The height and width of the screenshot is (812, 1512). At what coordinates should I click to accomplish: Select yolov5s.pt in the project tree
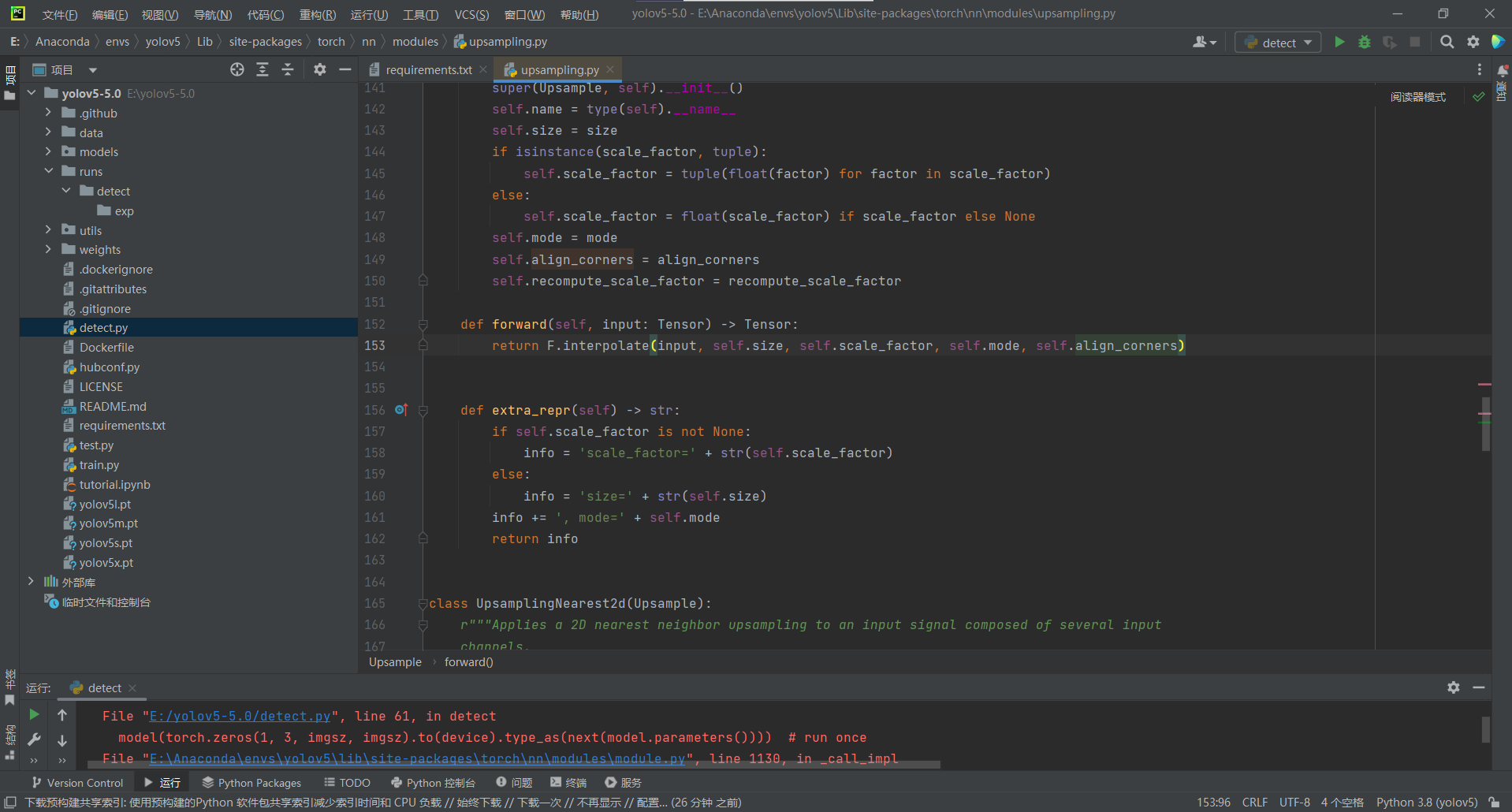tap(106, 542)
